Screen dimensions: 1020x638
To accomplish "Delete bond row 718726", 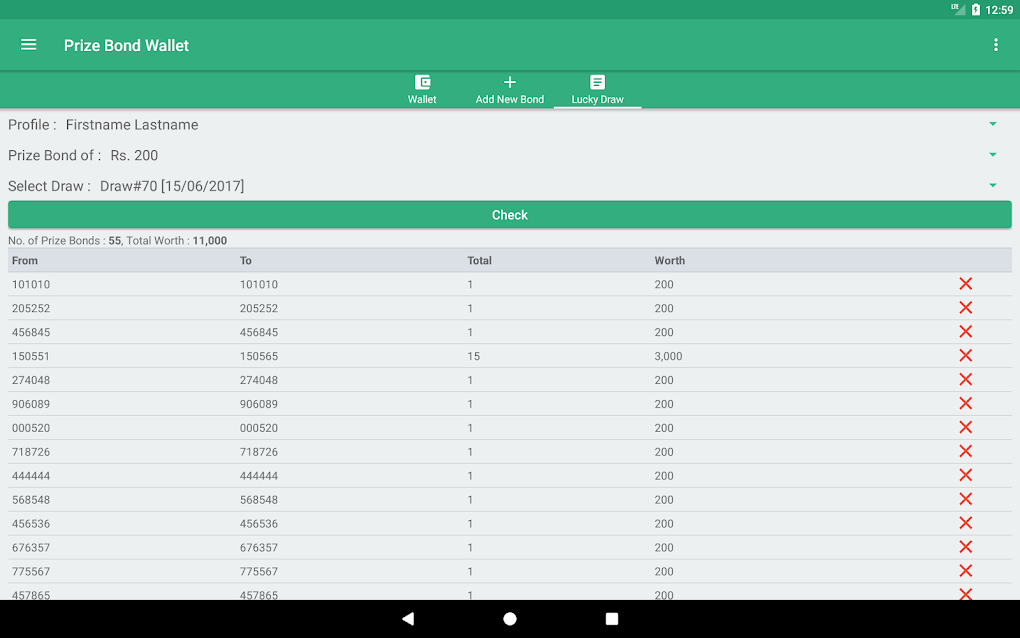I will click(965, 451).
